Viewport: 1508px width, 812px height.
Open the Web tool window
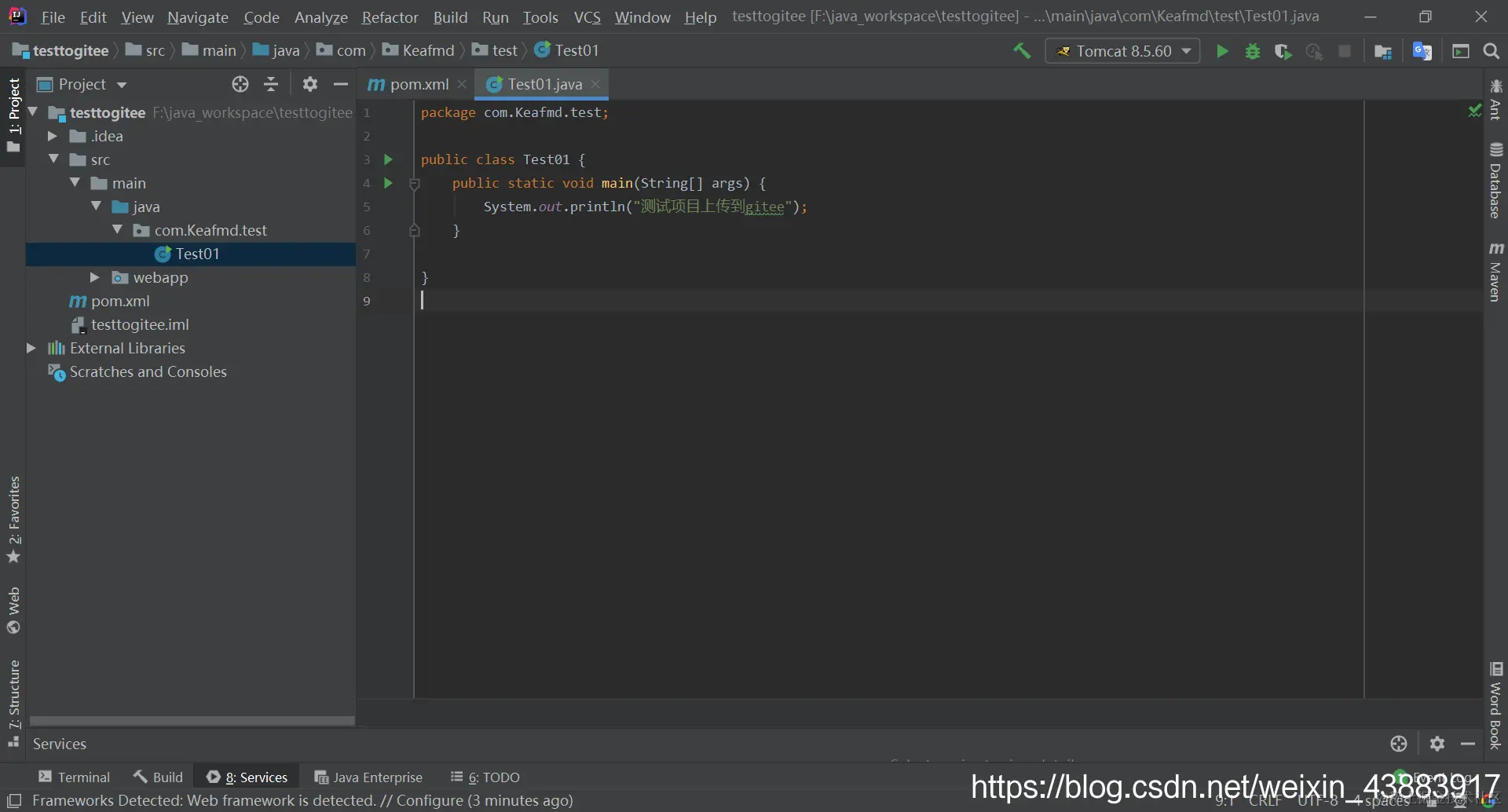pos(13,610)
